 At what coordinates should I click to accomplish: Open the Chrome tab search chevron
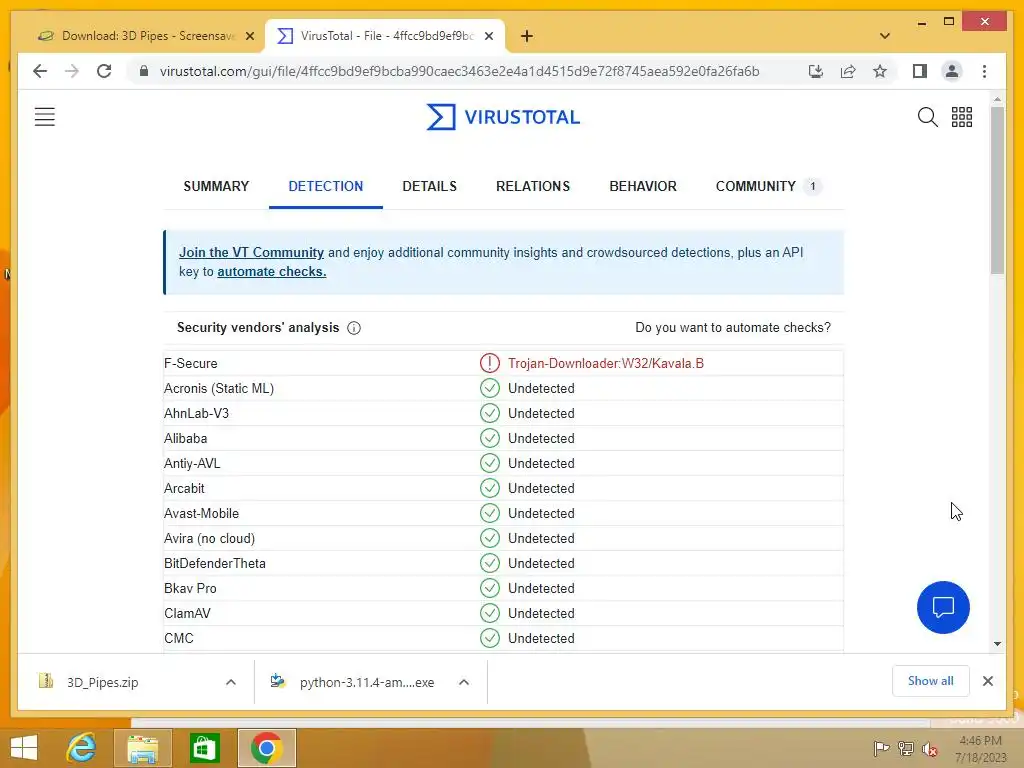click(x=885, y=36)
